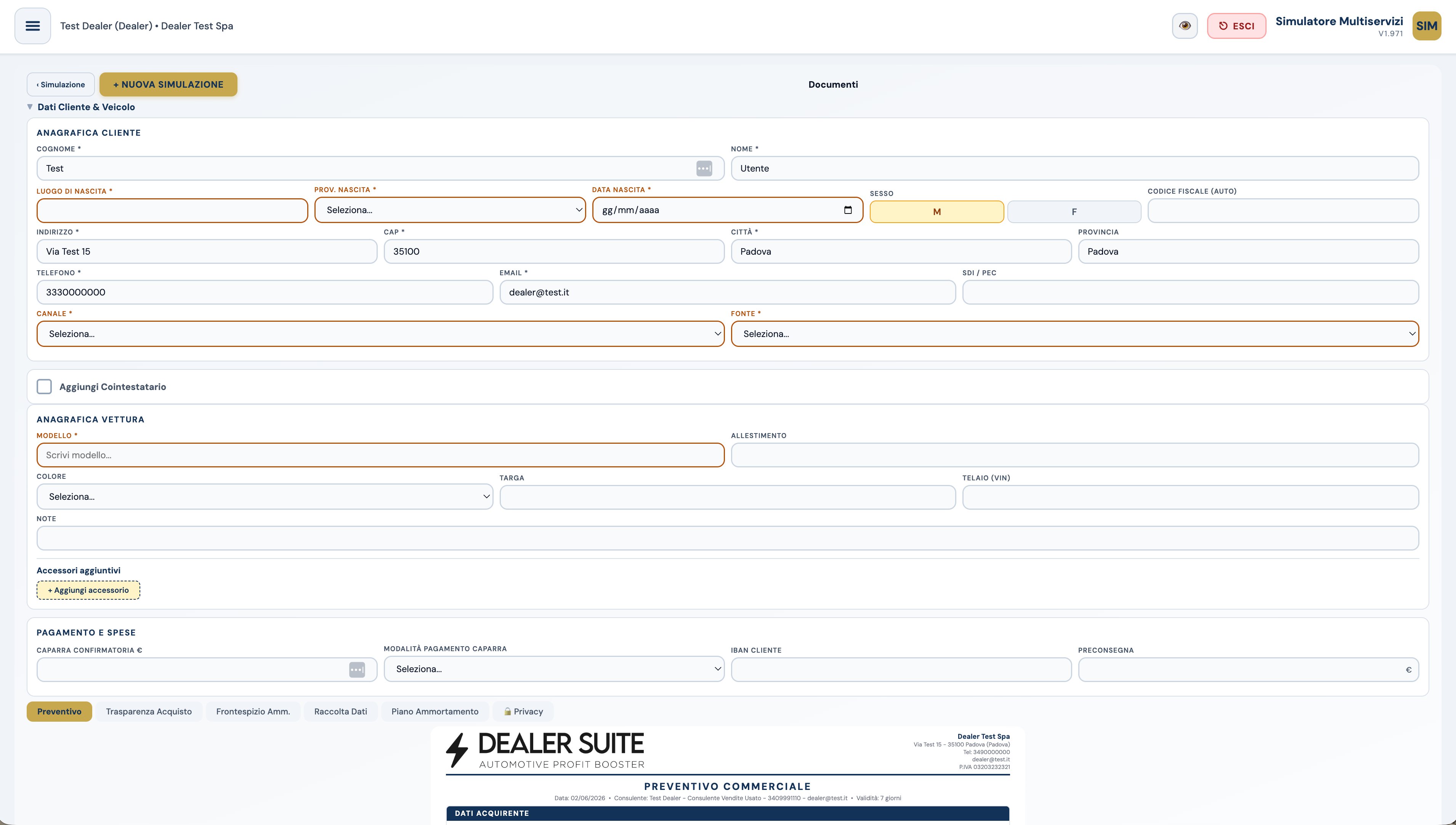The image size is (1456, 825).
Task: Click the Simulatore Multiservizi title
Action: click(x=1339, y=21)
